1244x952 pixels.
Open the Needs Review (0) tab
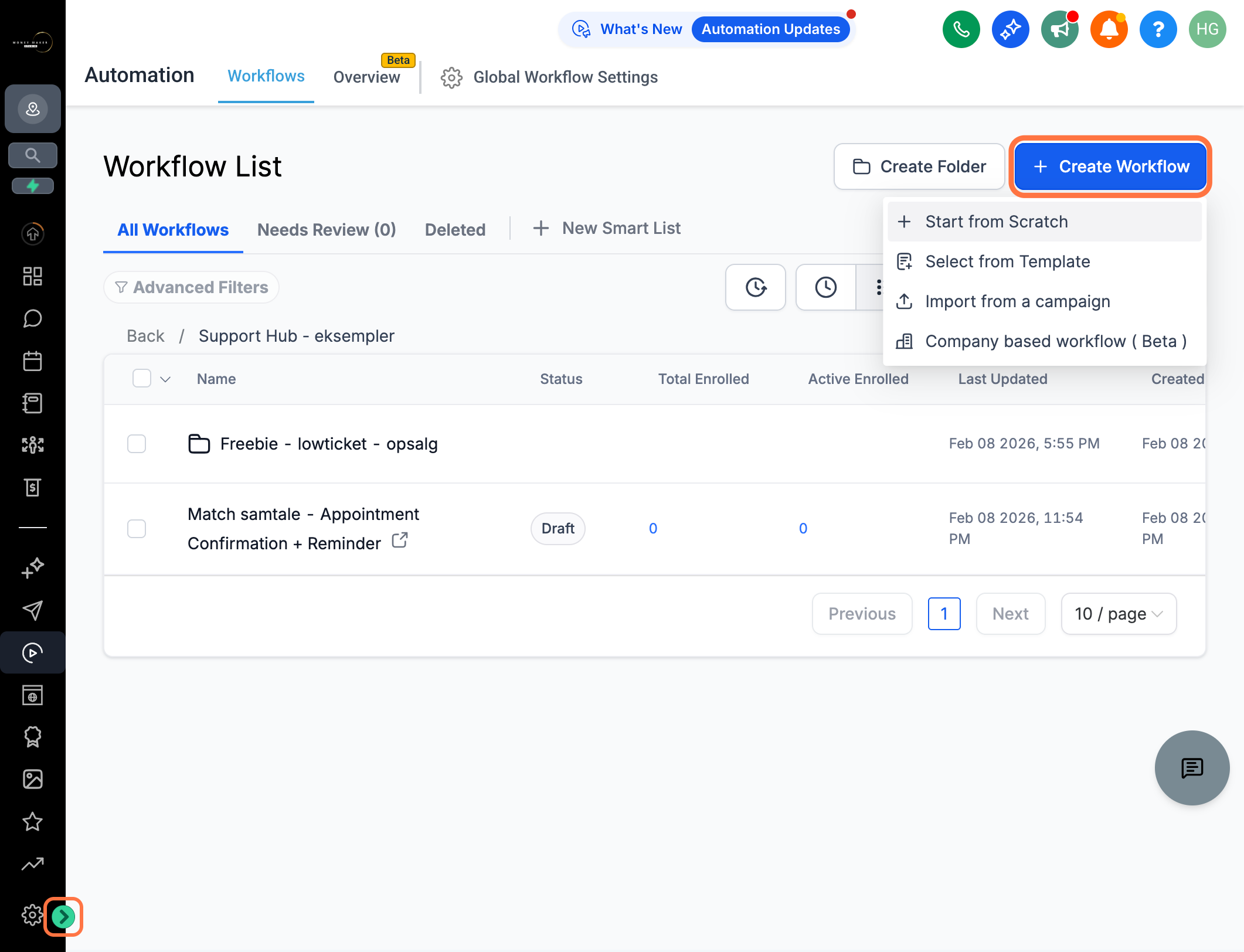[x=327, y=230]
